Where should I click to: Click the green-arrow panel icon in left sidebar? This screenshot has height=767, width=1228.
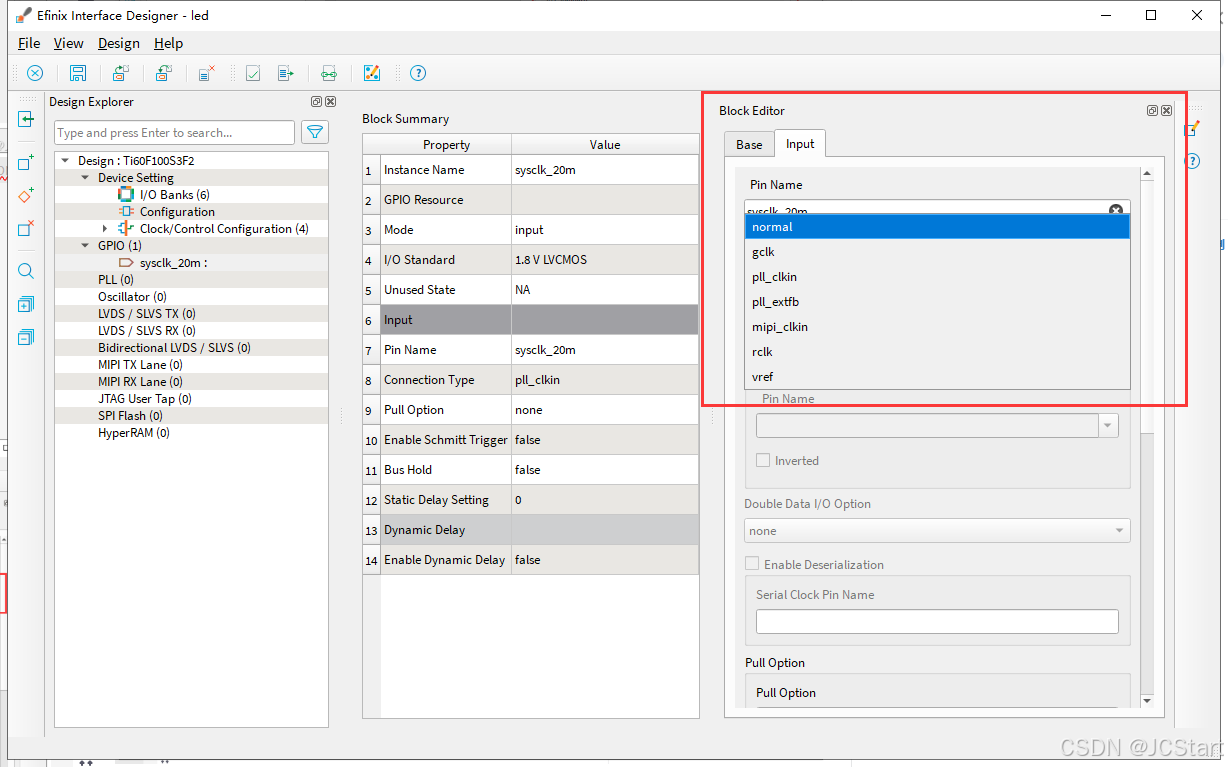[27, 119]
